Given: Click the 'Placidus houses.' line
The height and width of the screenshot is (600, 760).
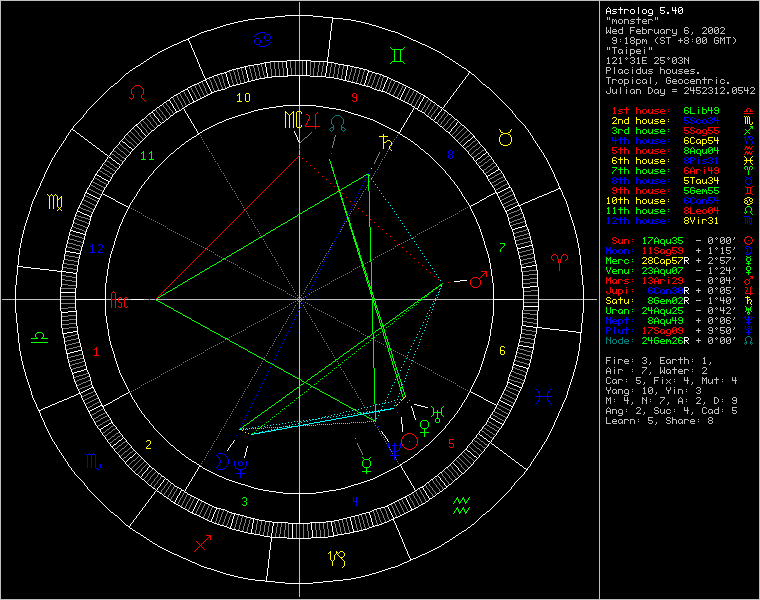Looking at the screenshot, I should [653, 71].
